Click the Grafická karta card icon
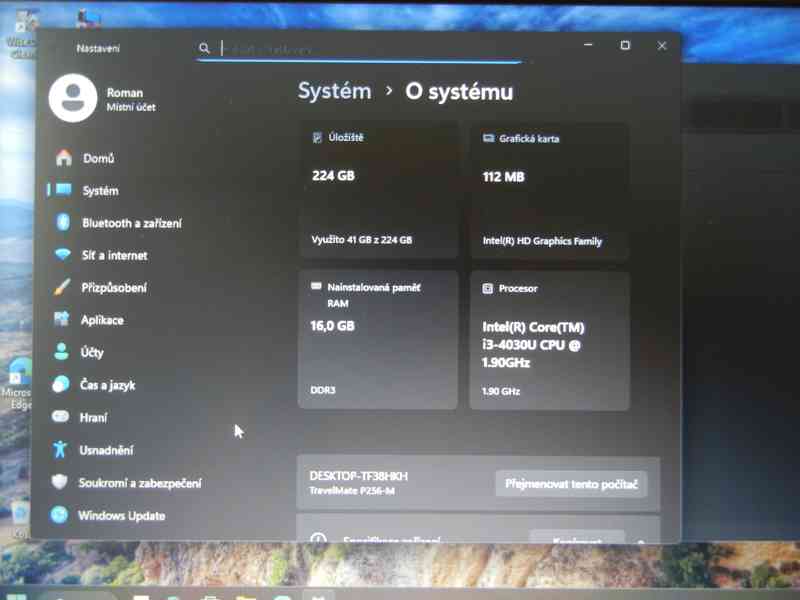The width and height of the screenshot is (800, 600). 488,138
